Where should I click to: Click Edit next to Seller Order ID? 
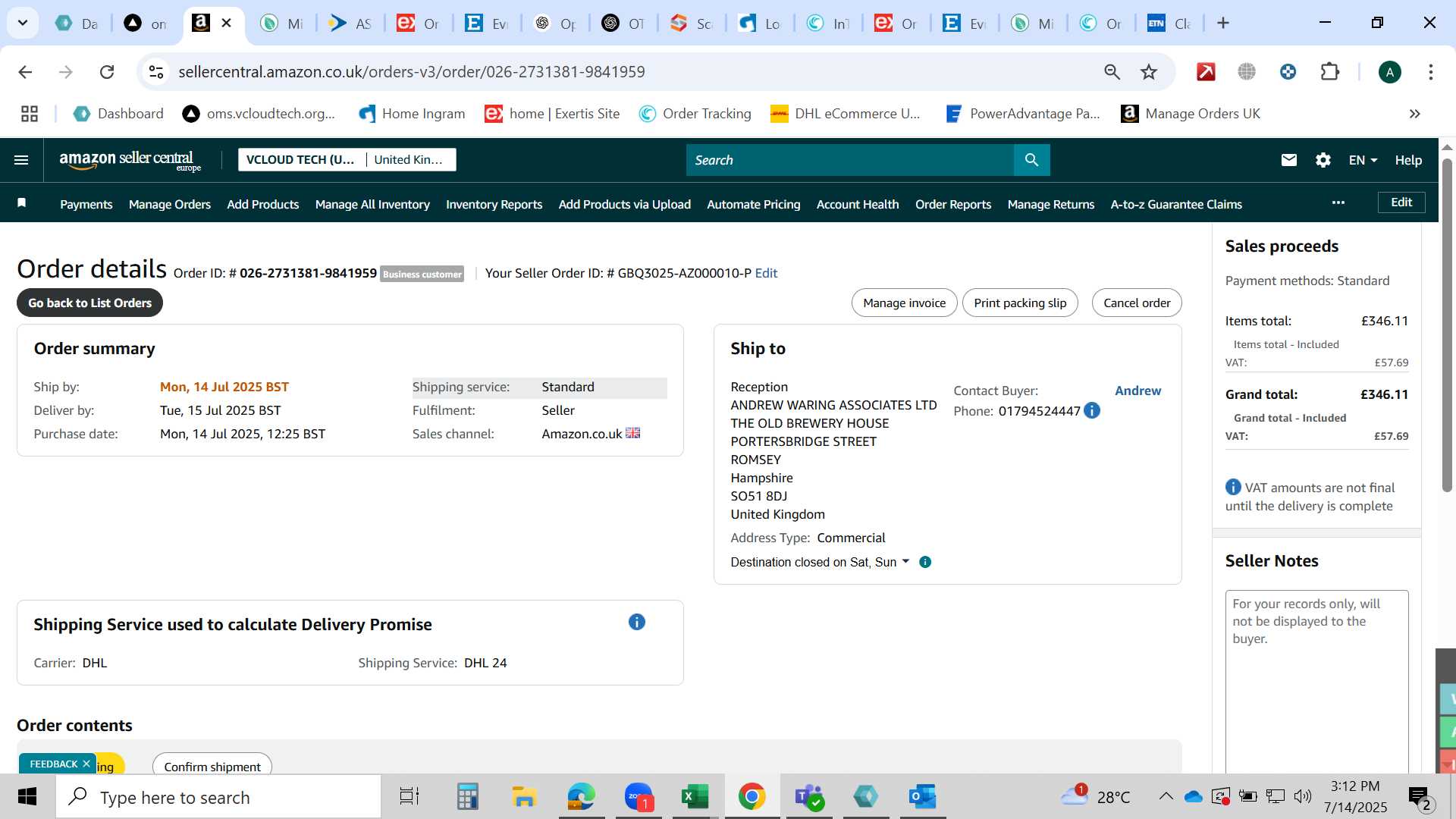pos(765,273)
